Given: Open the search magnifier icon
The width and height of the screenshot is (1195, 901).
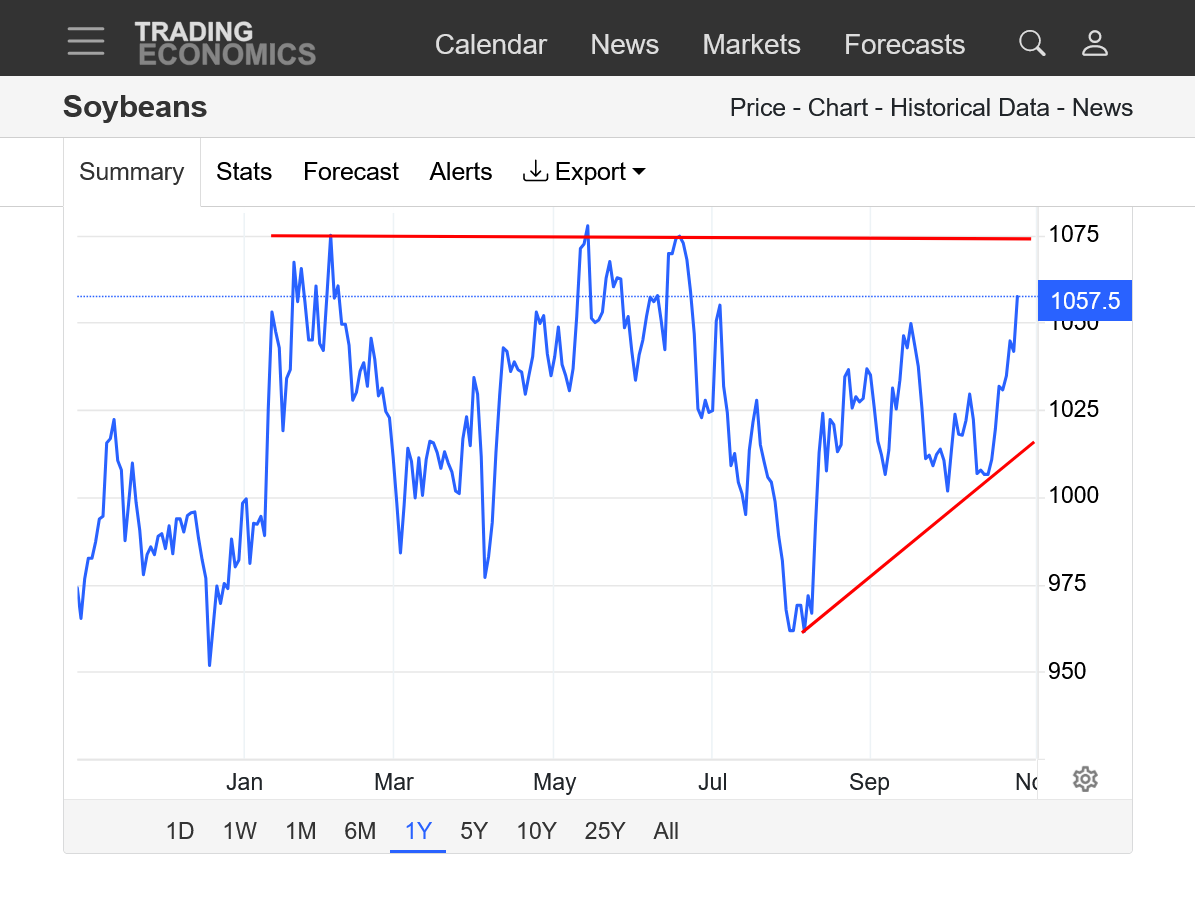Looking at the screenshot, I should [1031, 43].
